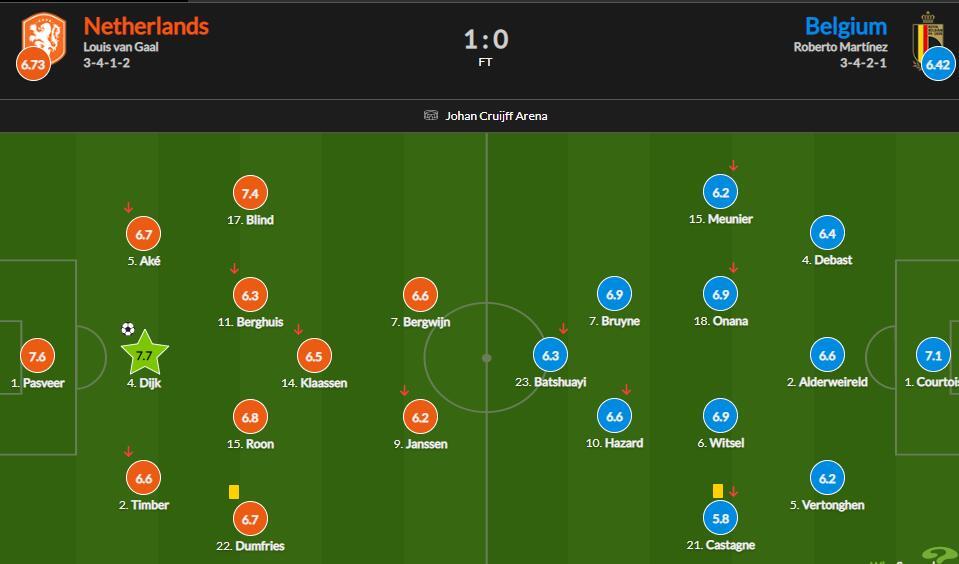Open the Johan Cruijff Arena venue link
The image size is (959, 564).
[496, 115]
